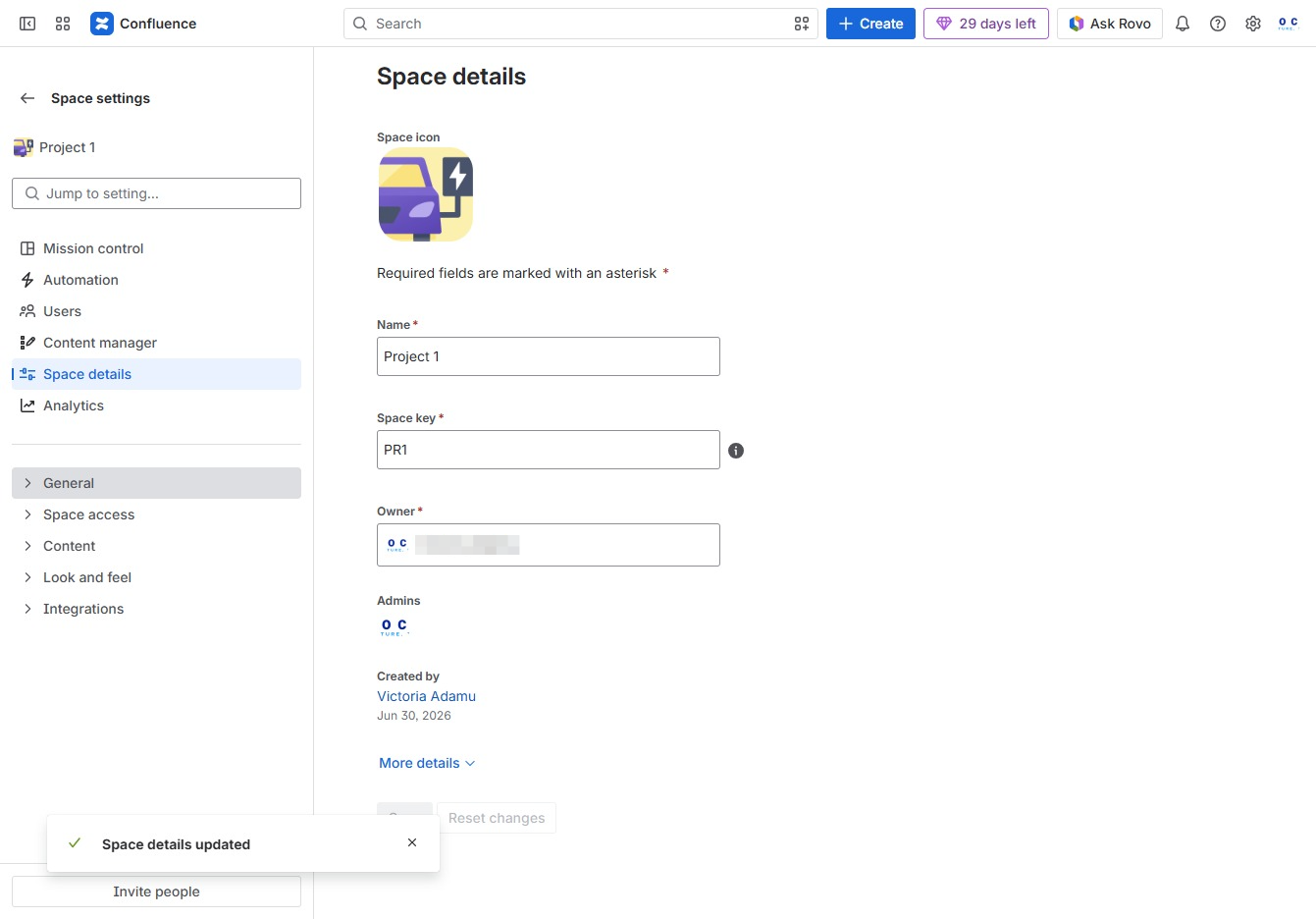Open the notifications bell
The width and height of the screenshot is (1316, 919).
coord(1183,24)
